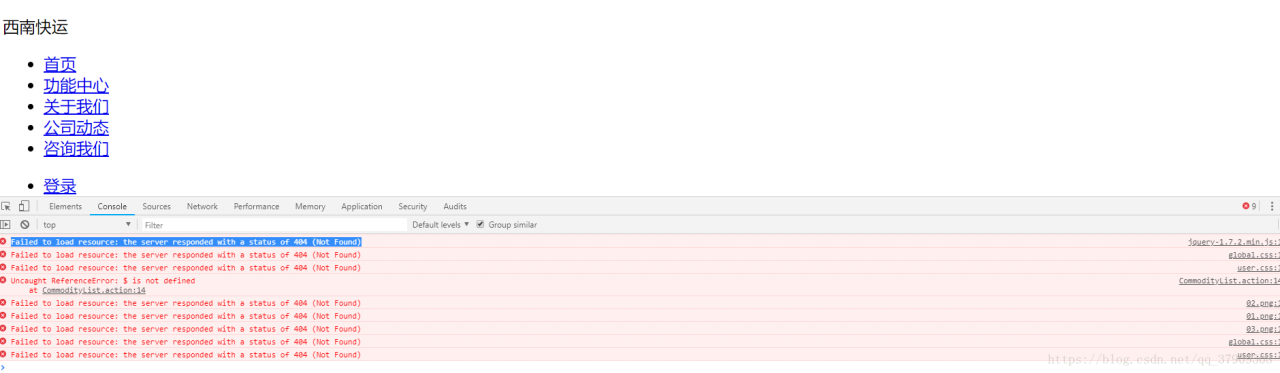Screen dimensions: 1280x373
Task: Toggle the device toolbar icon
Action: point(23,206)
